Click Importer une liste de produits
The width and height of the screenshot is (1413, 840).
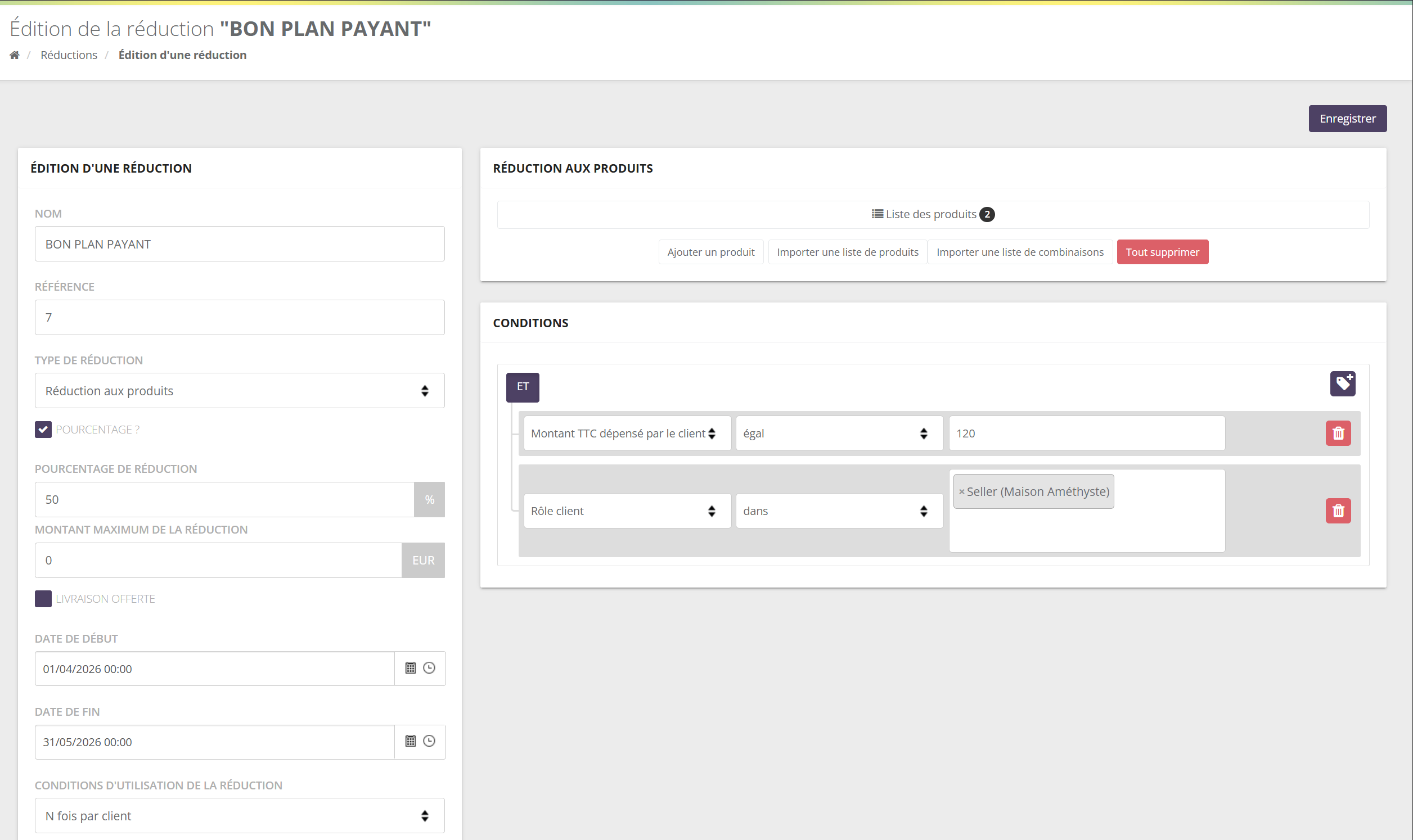point(848,252)
